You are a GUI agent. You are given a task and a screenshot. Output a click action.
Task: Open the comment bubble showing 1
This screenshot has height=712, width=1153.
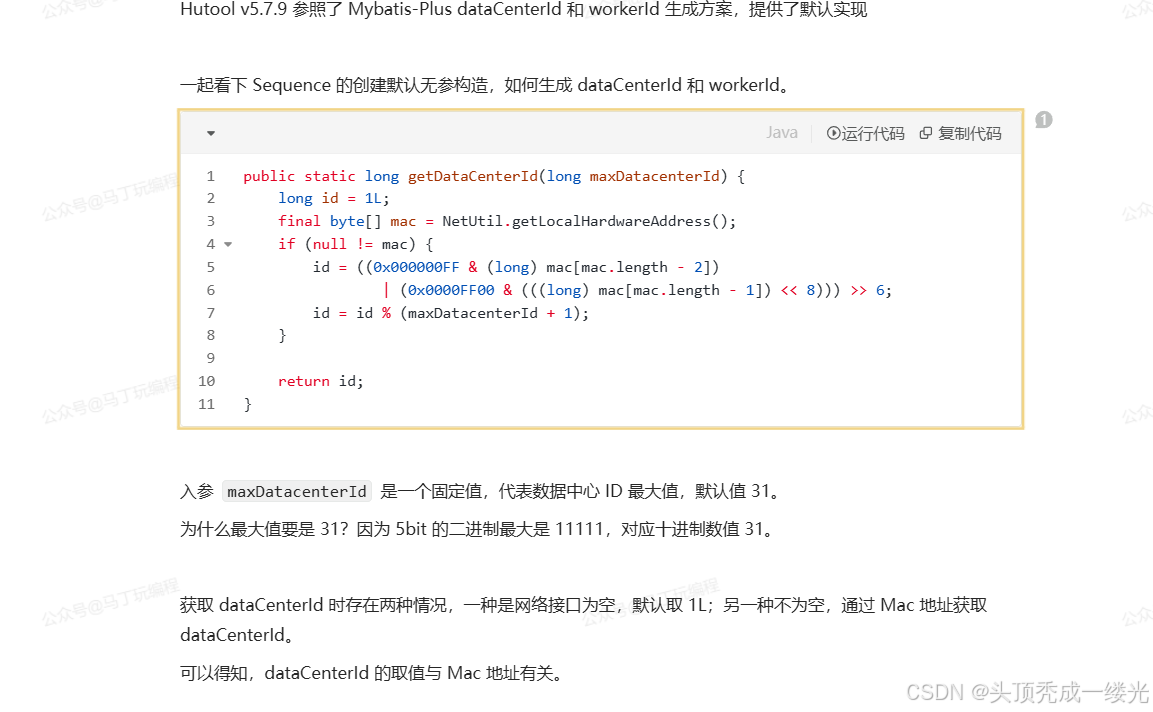(x=1043, y=120)
